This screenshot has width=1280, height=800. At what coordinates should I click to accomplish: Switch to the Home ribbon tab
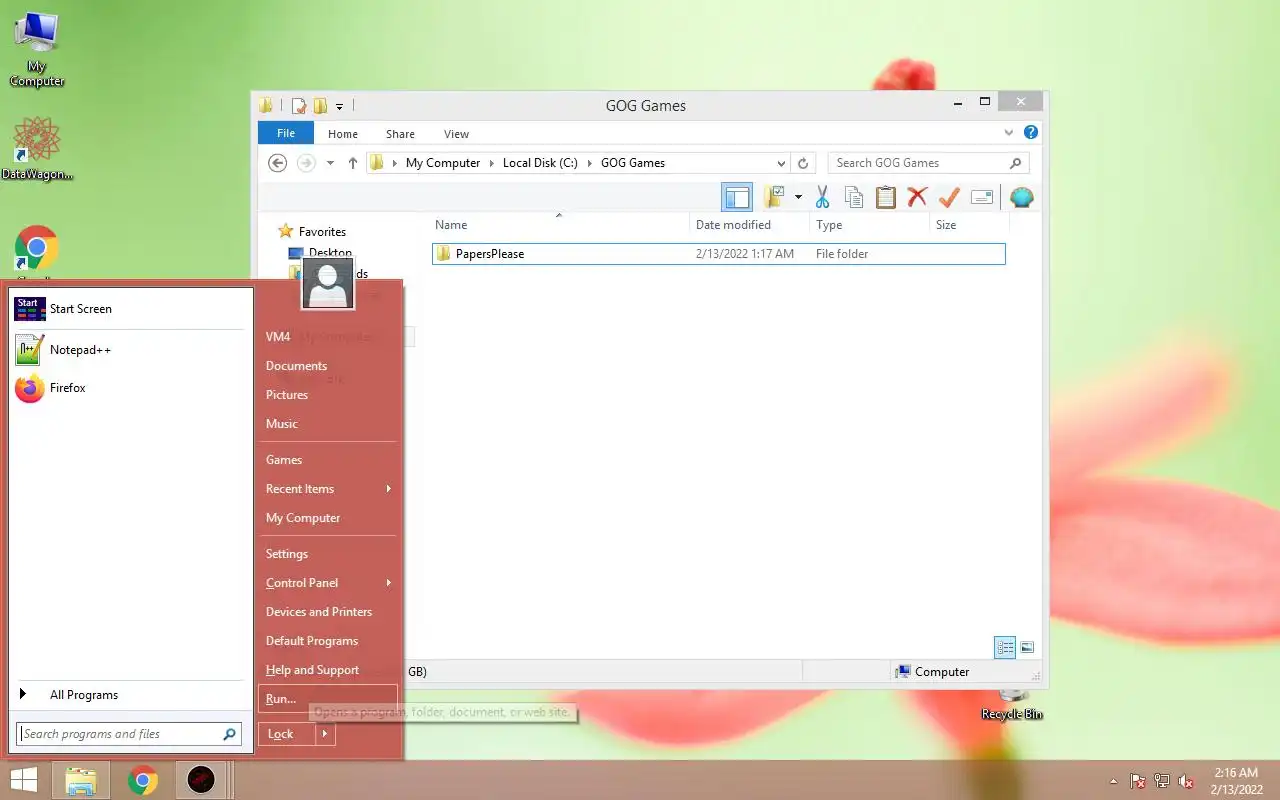pos(343,133)
